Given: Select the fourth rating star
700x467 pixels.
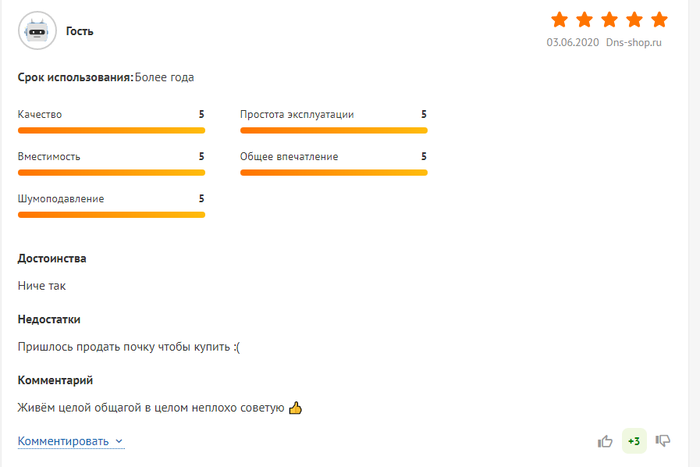Looking at the screenshot, I should click(634, 19).
